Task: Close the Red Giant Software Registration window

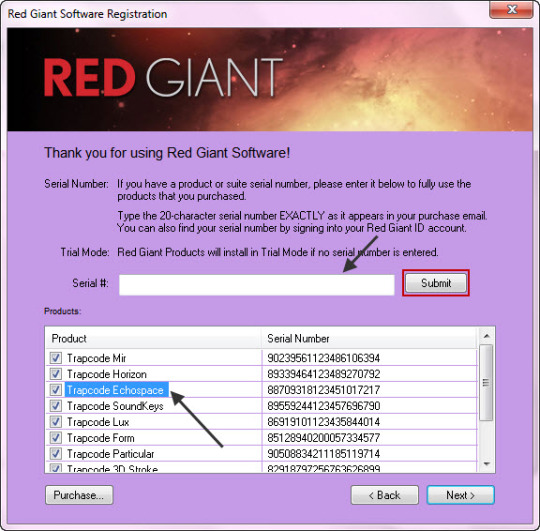Action: (x=511, y=9)
